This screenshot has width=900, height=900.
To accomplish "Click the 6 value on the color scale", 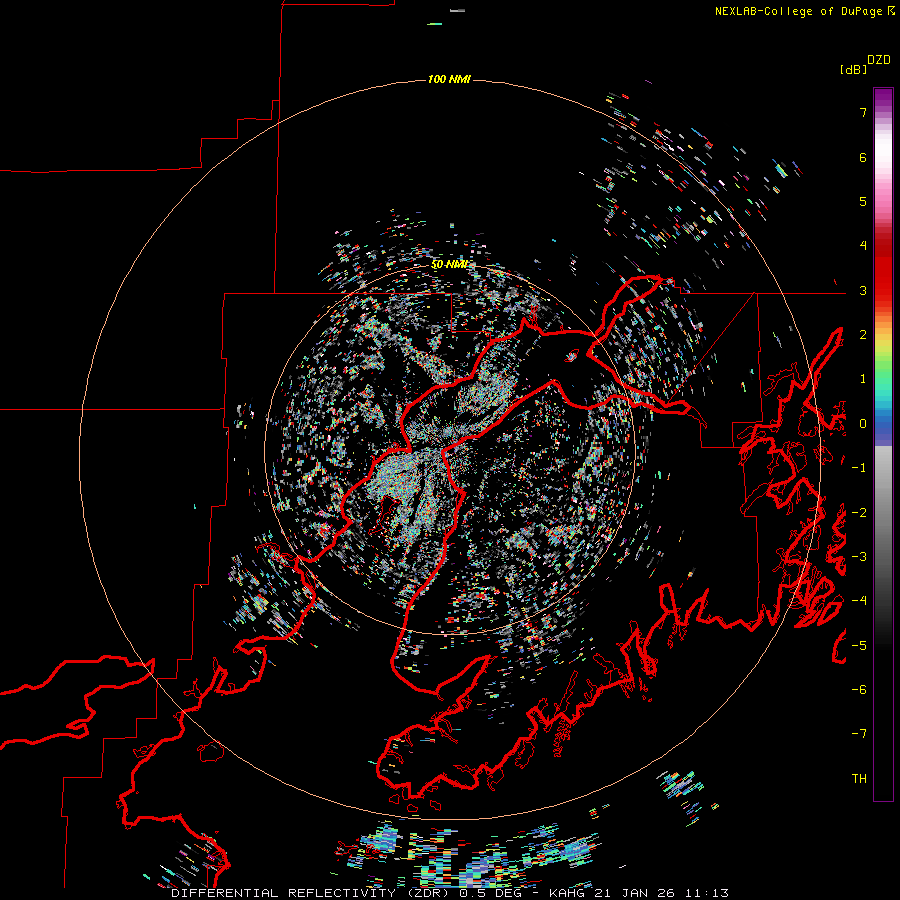I will (863, 157).
